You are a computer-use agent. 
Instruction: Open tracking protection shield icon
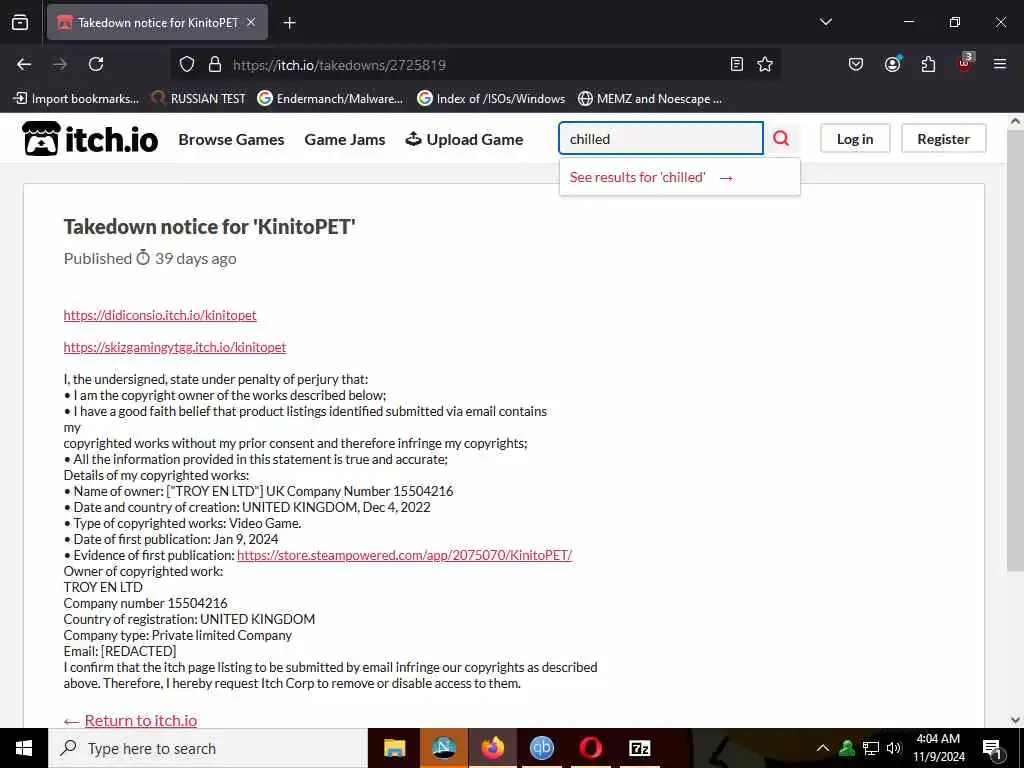click(187, 65)
